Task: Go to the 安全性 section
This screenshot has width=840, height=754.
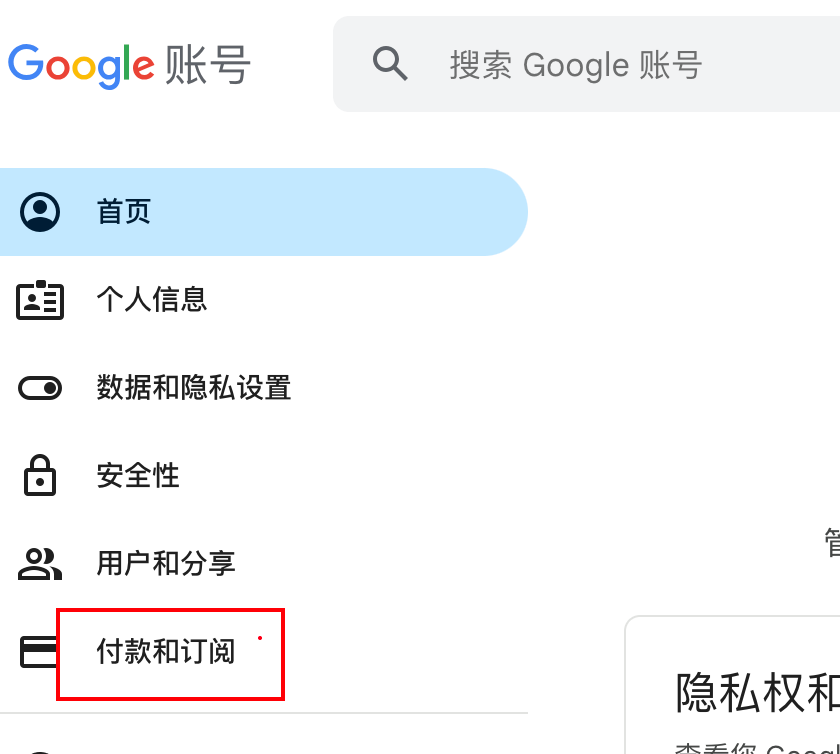Action: 138,475
